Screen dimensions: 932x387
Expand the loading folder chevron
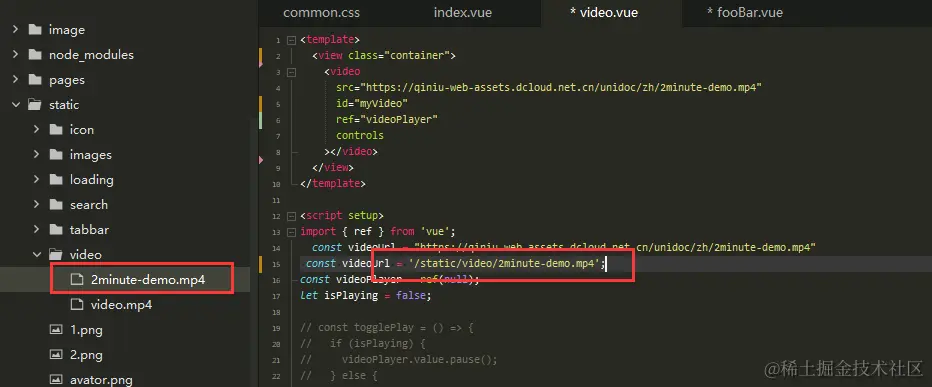coord(37,180)
